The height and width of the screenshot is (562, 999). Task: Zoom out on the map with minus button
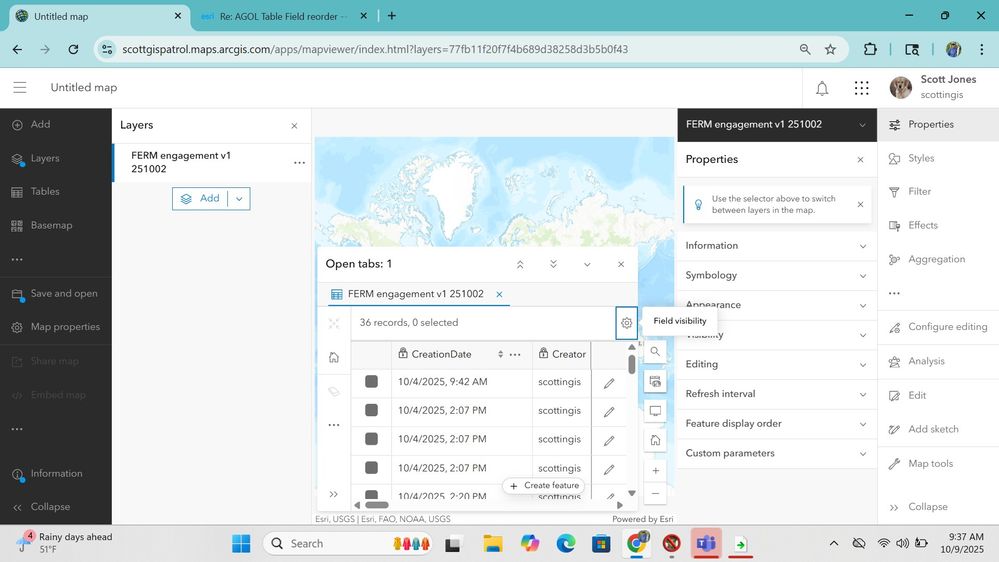click(655, 493)
